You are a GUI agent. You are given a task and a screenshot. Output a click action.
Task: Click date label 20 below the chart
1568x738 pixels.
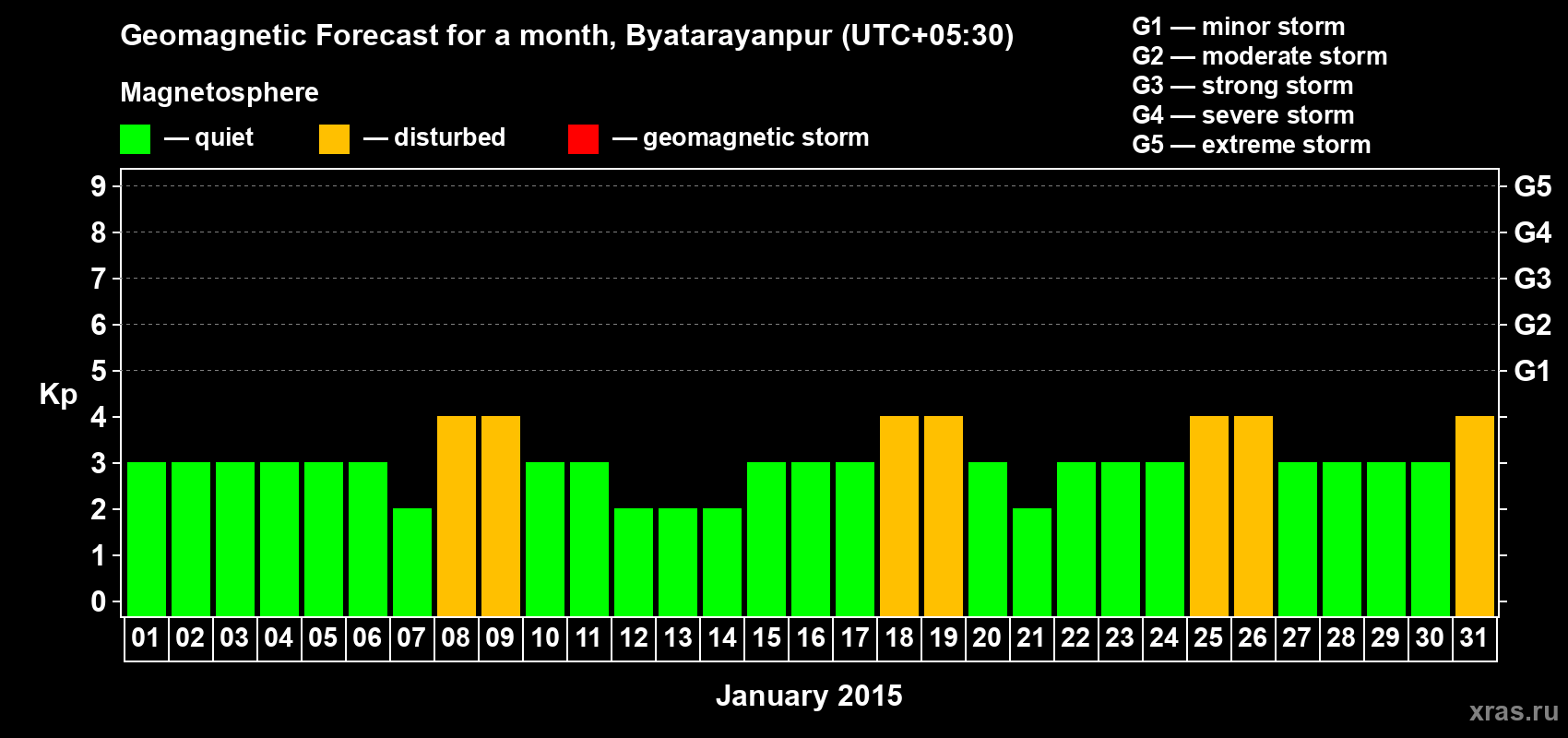(987, 637)
